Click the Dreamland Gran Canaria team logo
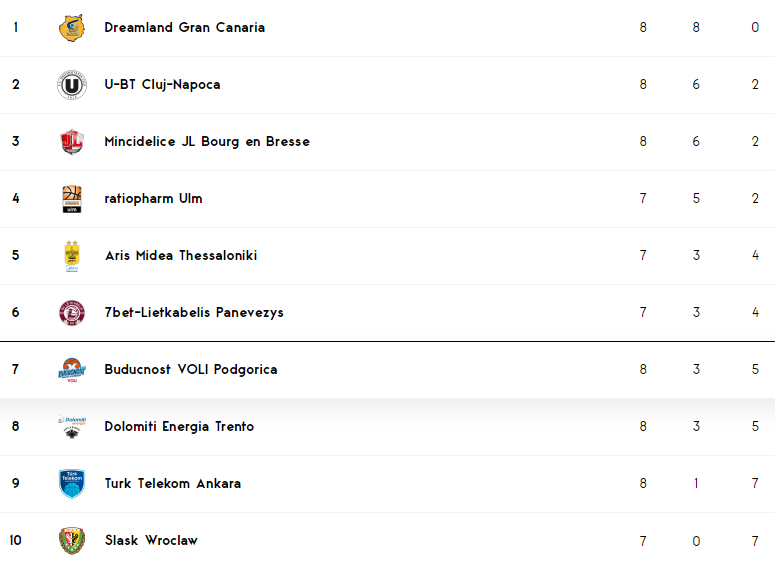775x562 pixels. click(72, 28)
